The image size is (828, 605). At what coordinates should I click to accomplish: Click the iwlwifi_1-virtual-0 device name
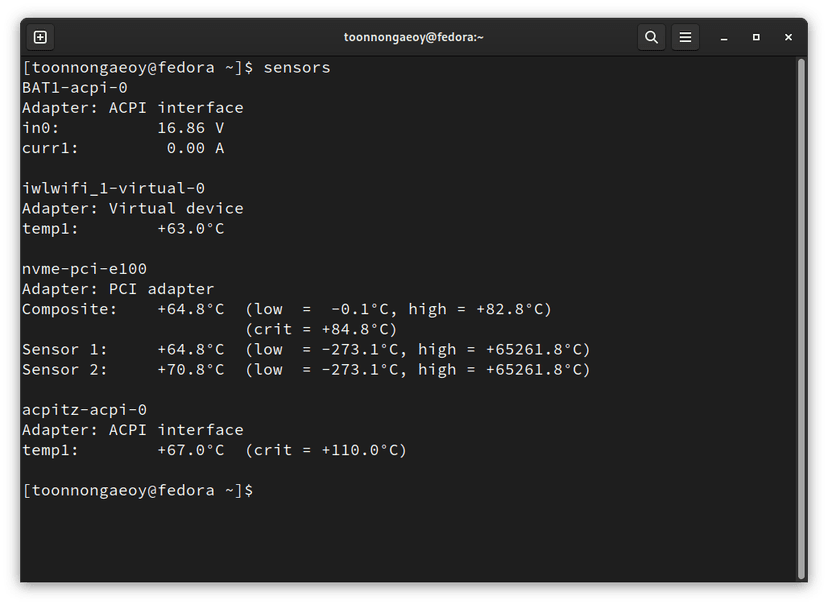pos(113,188)
